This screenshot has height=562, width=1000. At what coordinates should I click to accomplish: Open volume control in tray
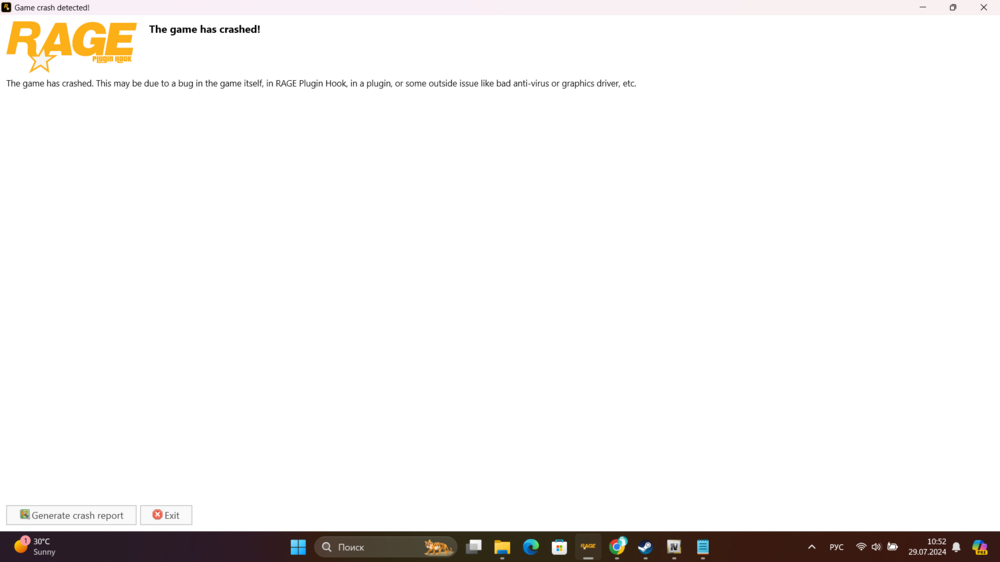click(x=876, y=547)
